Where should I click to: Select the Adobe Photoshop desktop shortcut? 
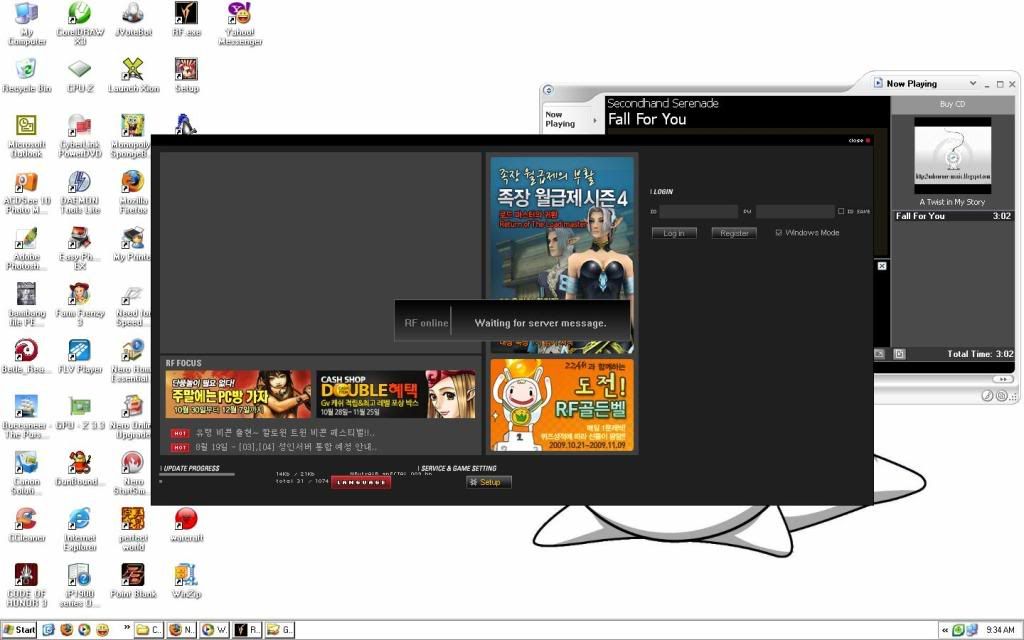coord(27,248)
